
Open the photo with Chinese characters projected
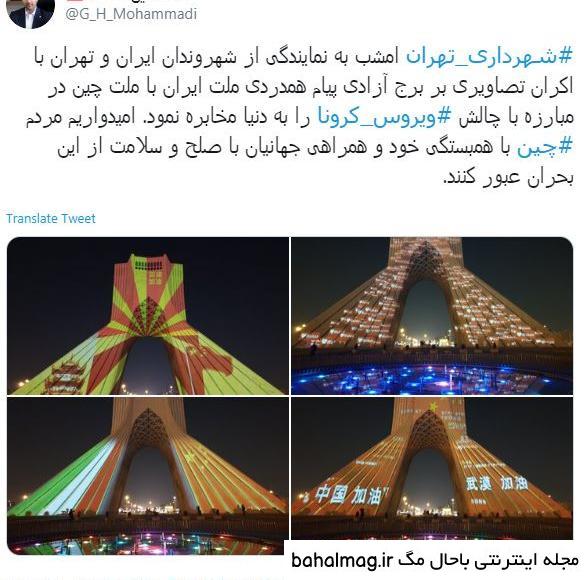point(432,468)
